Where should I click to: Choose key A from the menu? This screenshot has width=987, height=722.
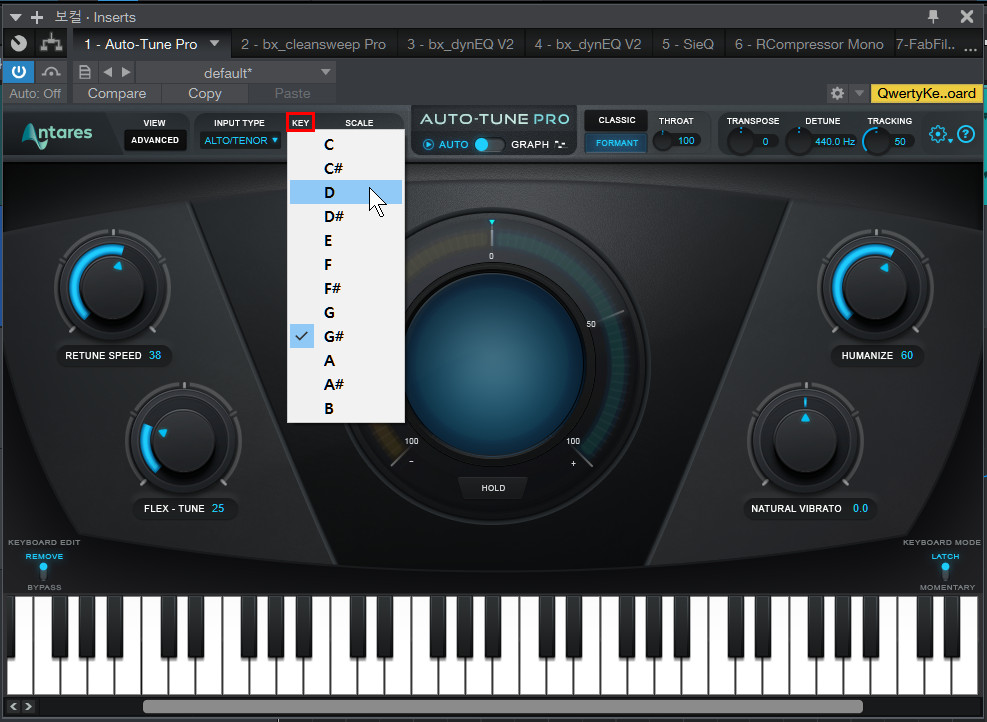click(x=346, y=360)
